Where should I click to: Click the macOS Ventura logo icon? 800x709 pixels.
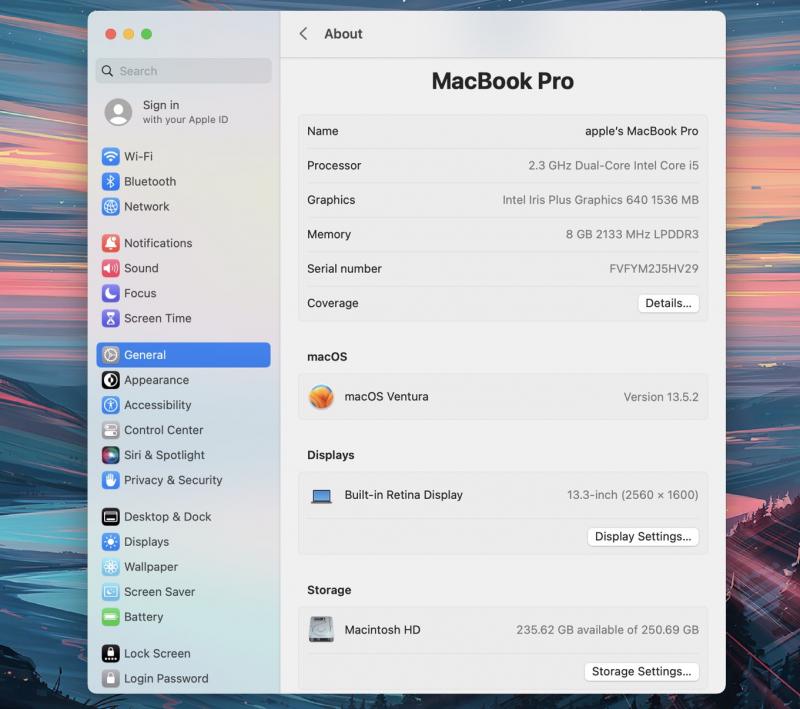[x=321, y=396]
